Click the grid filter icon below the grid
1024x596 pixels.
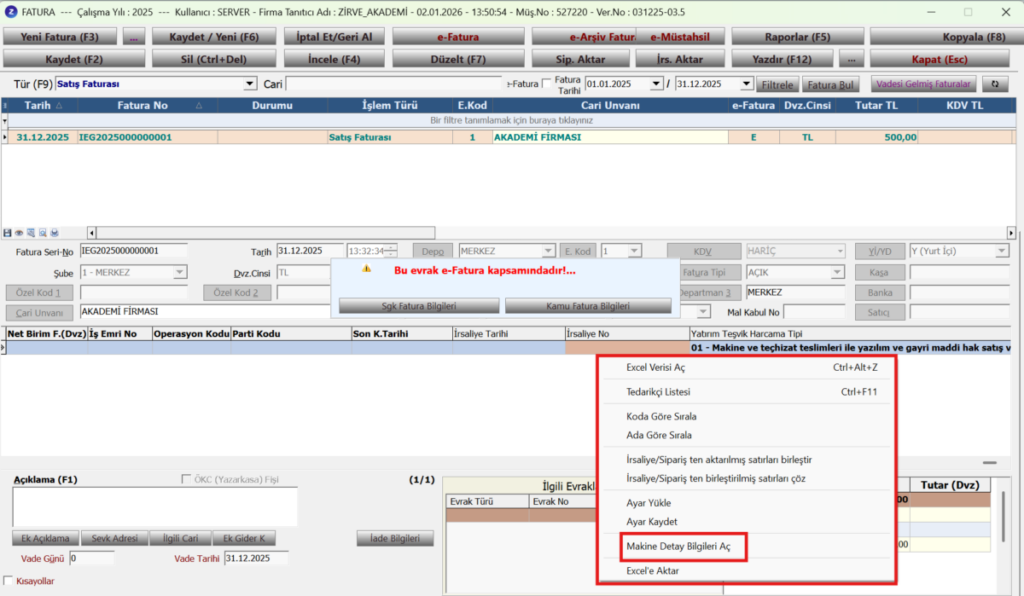31,233
